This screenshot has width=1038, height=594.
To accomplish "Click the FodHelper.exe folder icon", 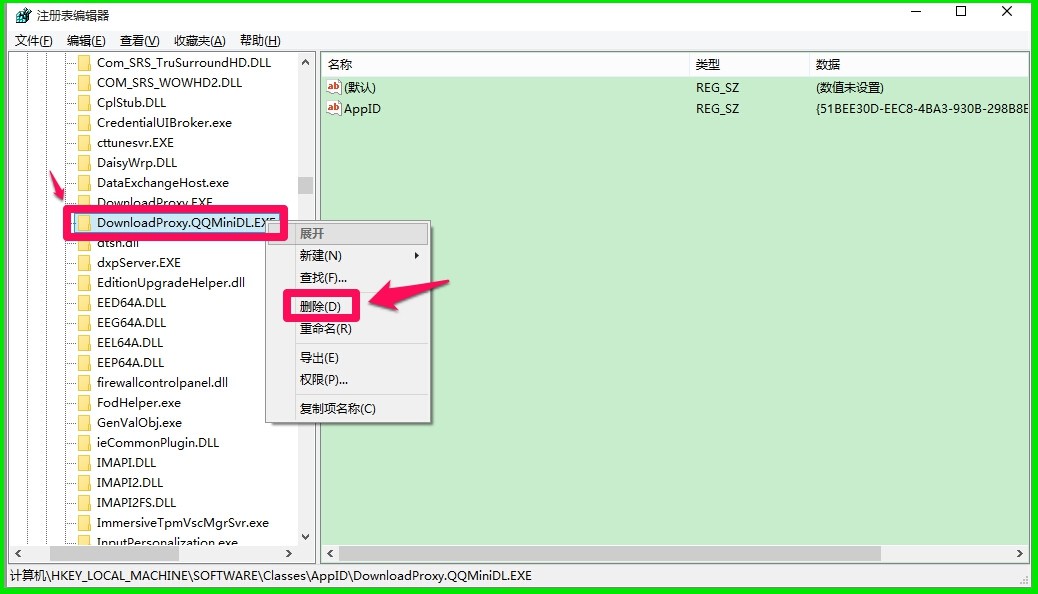I will 84,402.
